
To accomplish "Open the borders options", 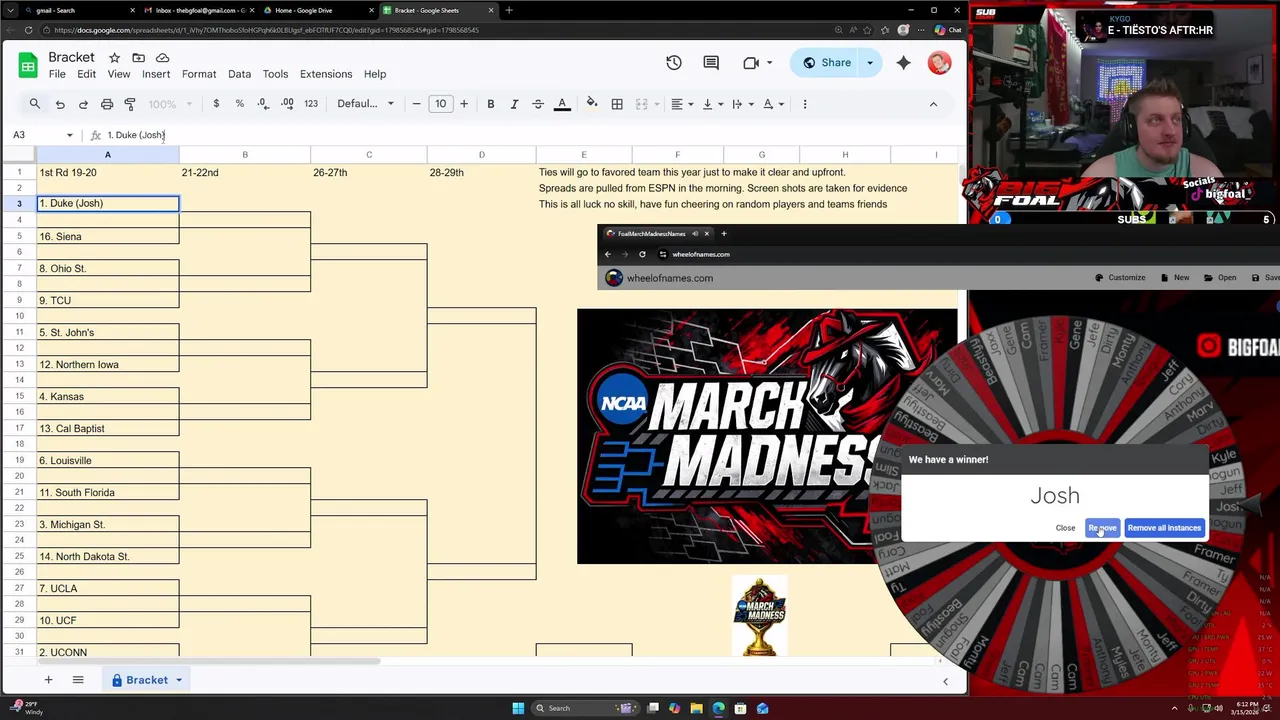I will tap(617, 104).
